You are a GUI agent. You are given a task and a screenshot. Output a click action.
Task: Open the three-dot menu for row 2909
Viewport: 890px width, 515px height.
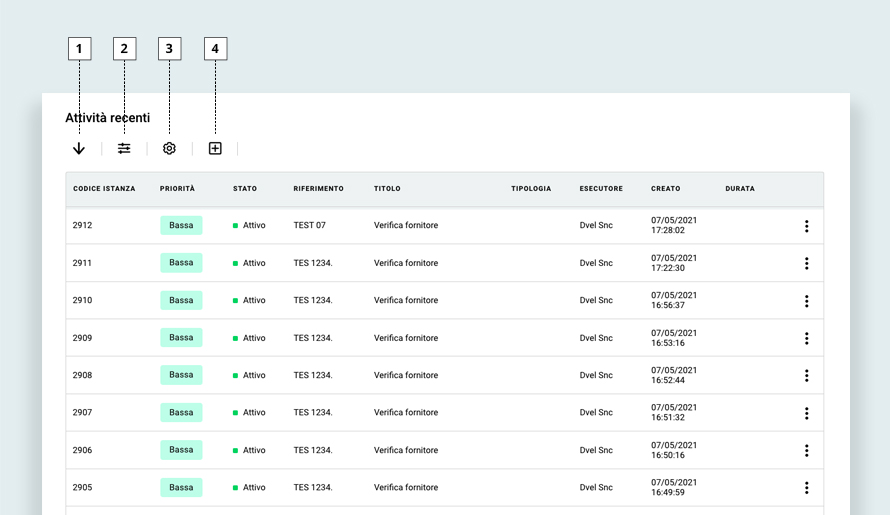(807, 338)
